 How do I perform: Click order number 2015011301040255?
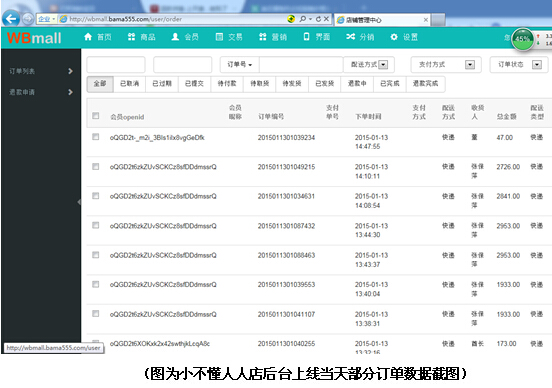(286, 344)
